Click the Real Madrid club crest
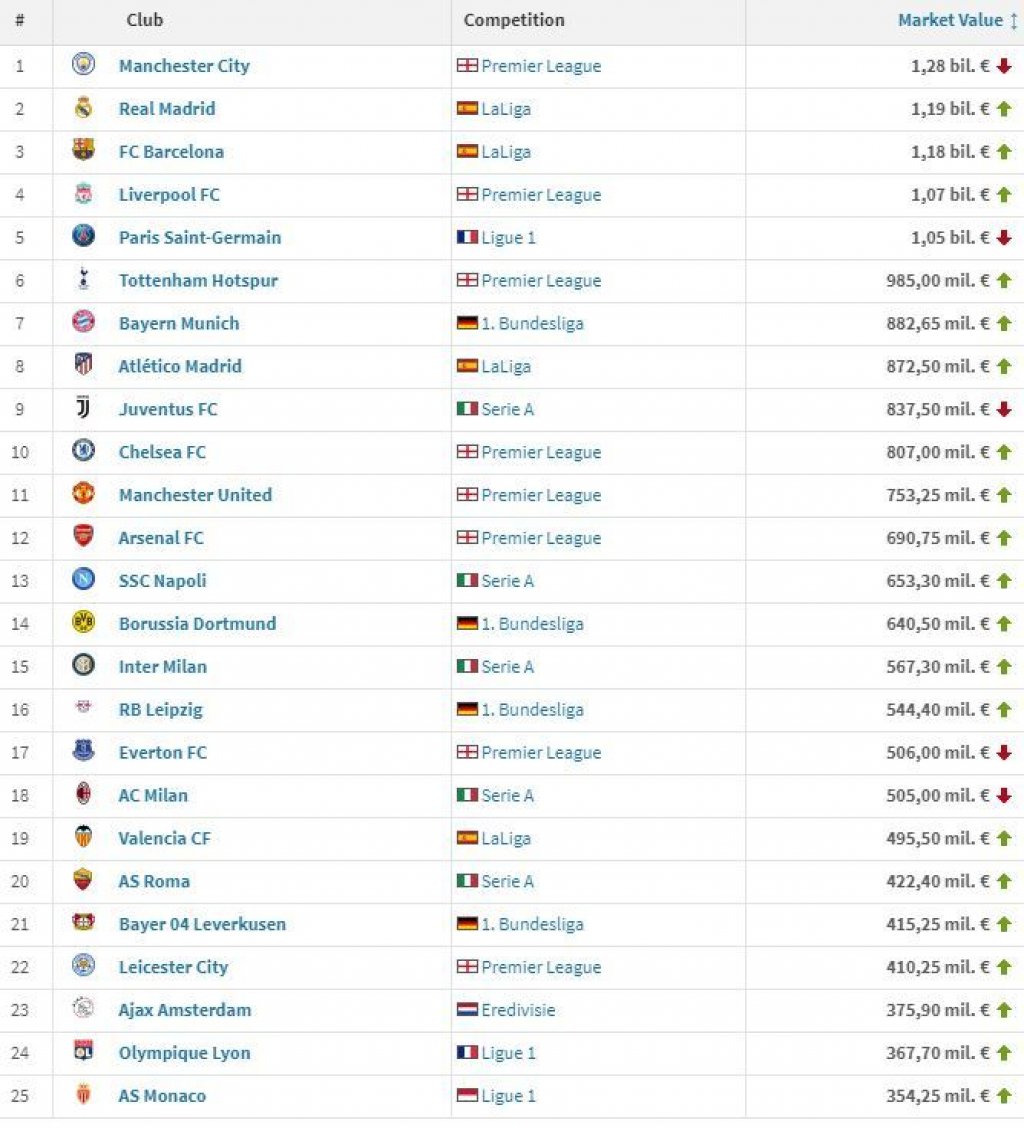The height and width of the screenshot is (1128, 1024). coord(83,108)
